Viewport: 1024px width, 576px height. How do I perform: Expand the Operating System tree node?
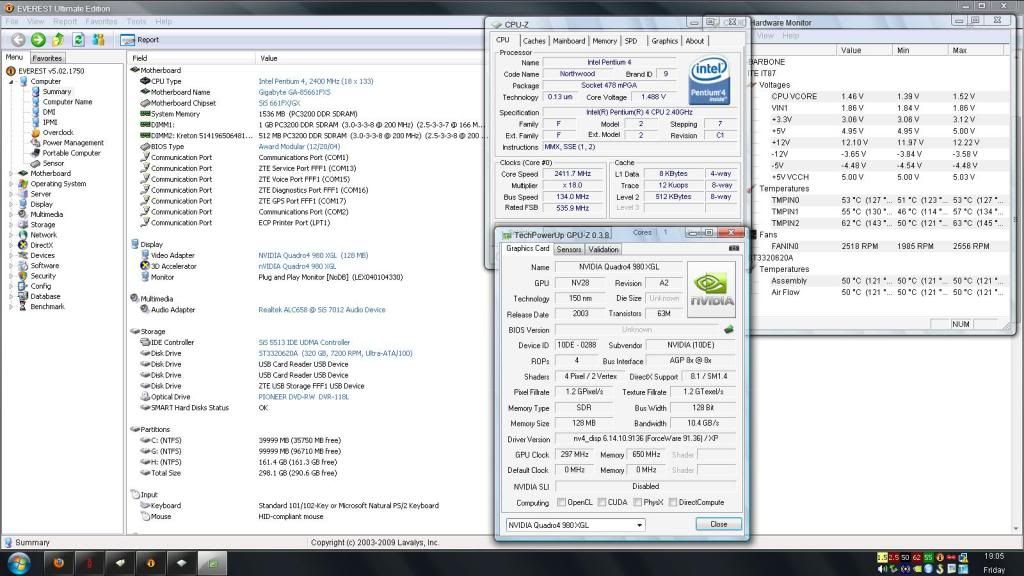coord(11,184)
